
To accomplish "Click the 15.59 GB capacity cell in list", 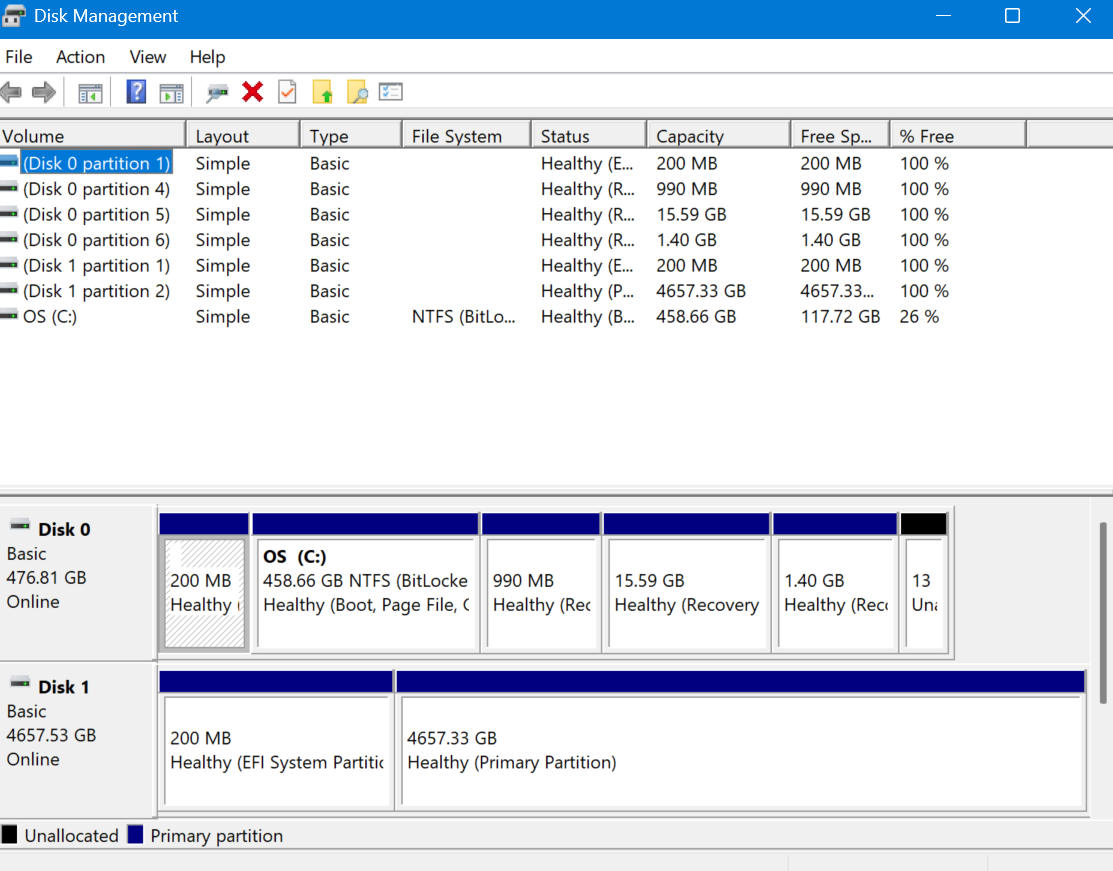I will [691, 214].
